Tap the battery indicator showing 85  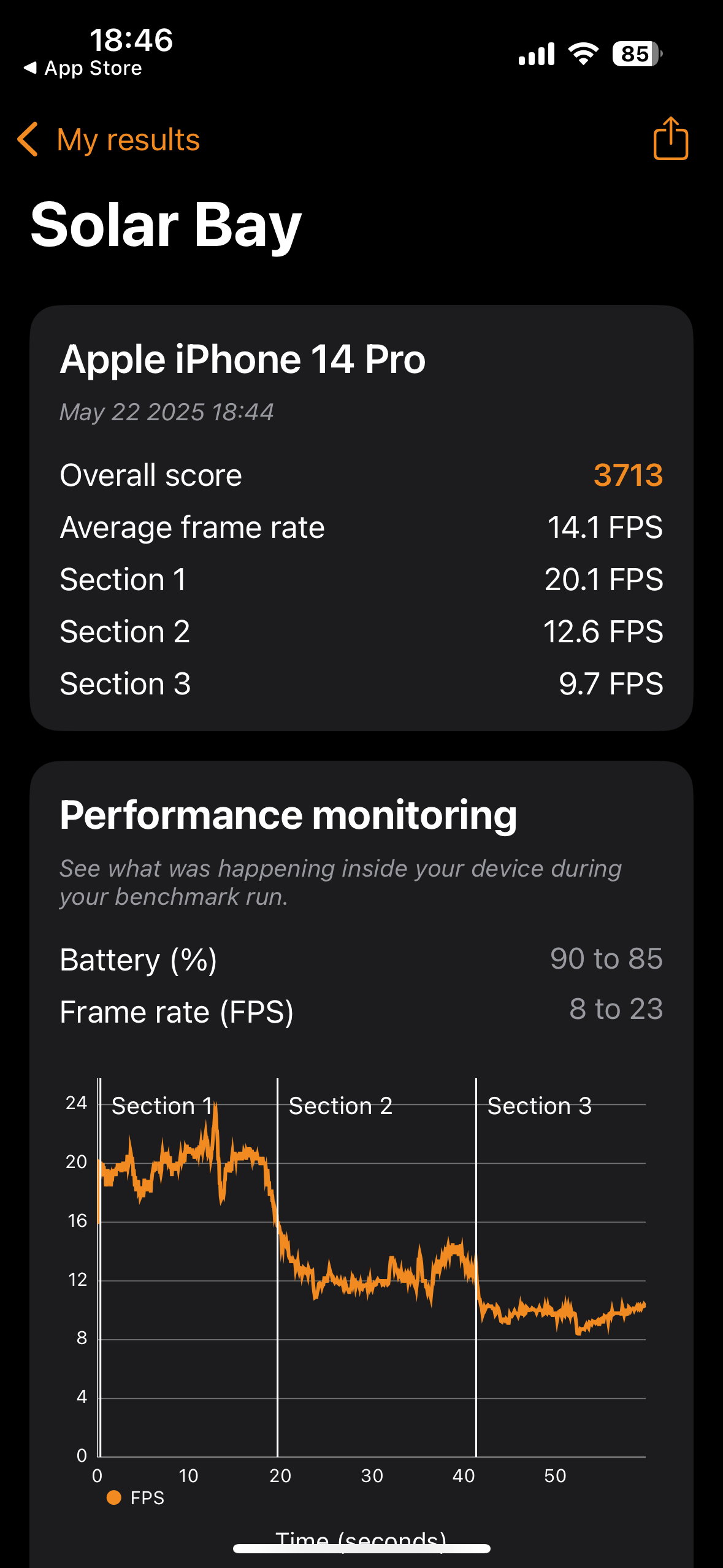tap(637, 54)
